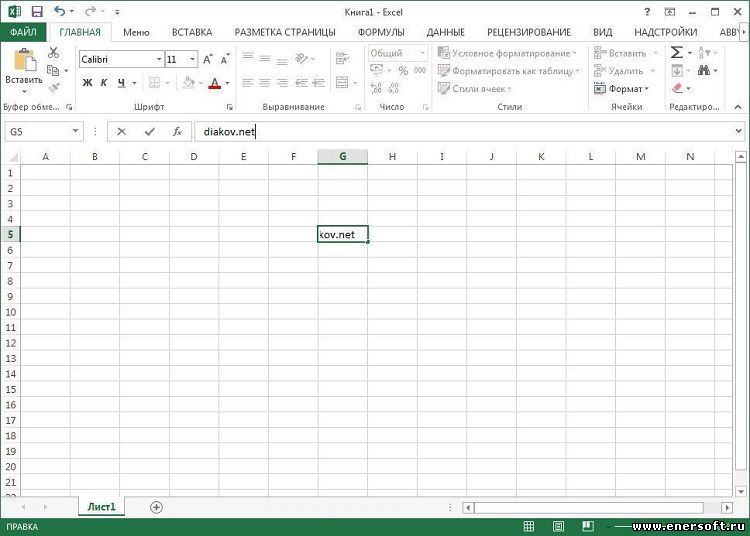Image resolution: width=750 pixels, height=536 pixels.
Task: Decrease font size with the small A icon
Action: coord(225,59)
